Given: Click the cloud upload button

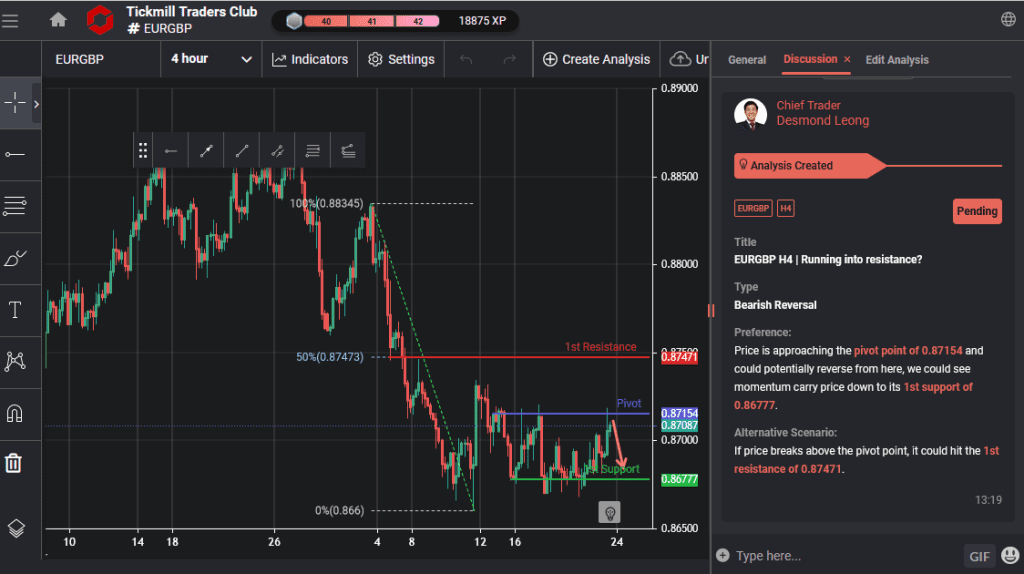Looking at the screenshot, I should coord(686,59).
